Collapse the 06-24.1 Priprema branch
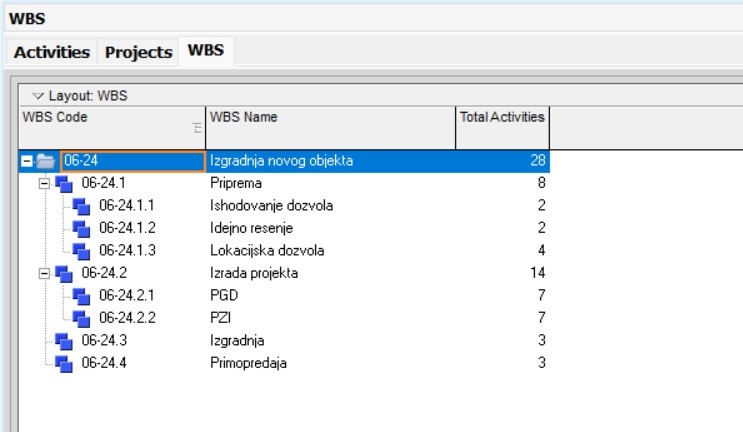Viewport: 743px width, 432px height. (x=43, y=184)
